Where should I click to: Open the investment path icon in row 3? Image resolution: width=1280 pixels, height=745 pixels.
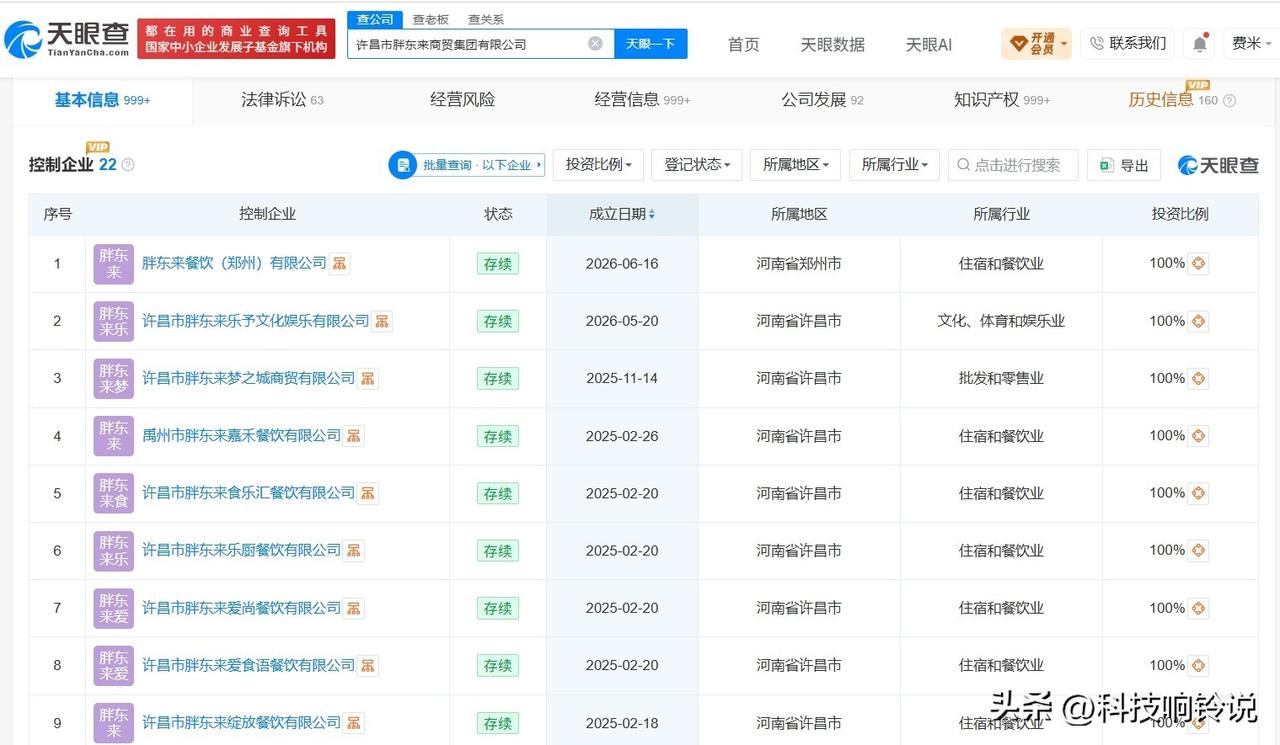pyautogui.click(x=1198, y=379)
